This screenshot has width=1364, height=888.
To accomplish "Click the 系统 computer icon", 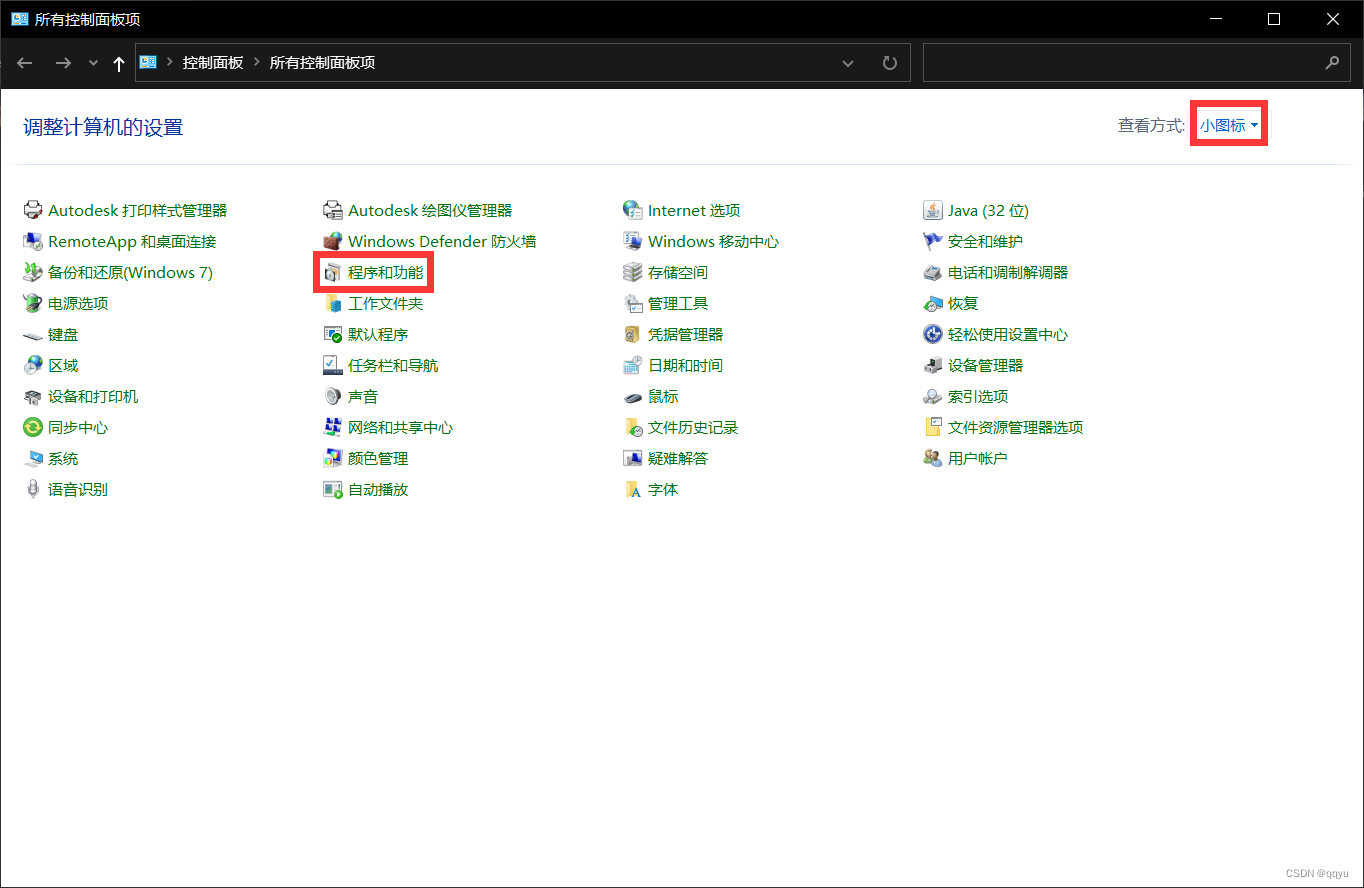I will coord(33,458).
